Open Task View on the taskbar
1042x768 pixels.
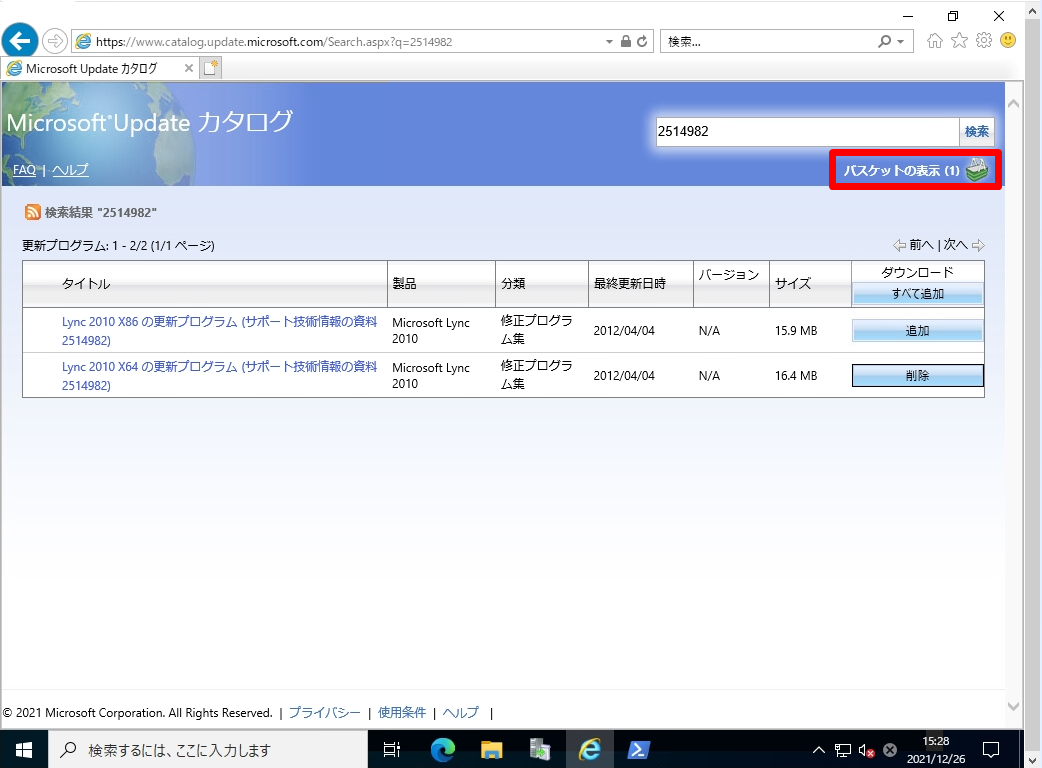pyautogui.click(x=392, y=750)
